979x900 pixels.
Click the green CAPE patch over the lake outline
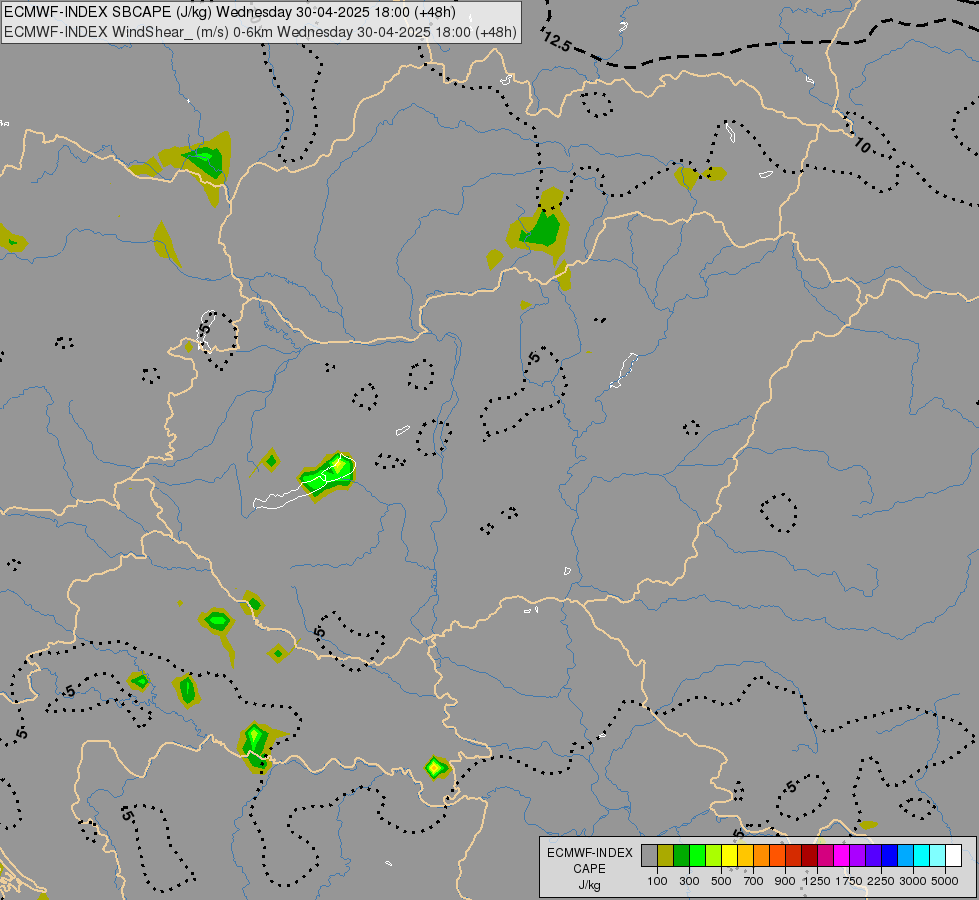tap(327, 475)
